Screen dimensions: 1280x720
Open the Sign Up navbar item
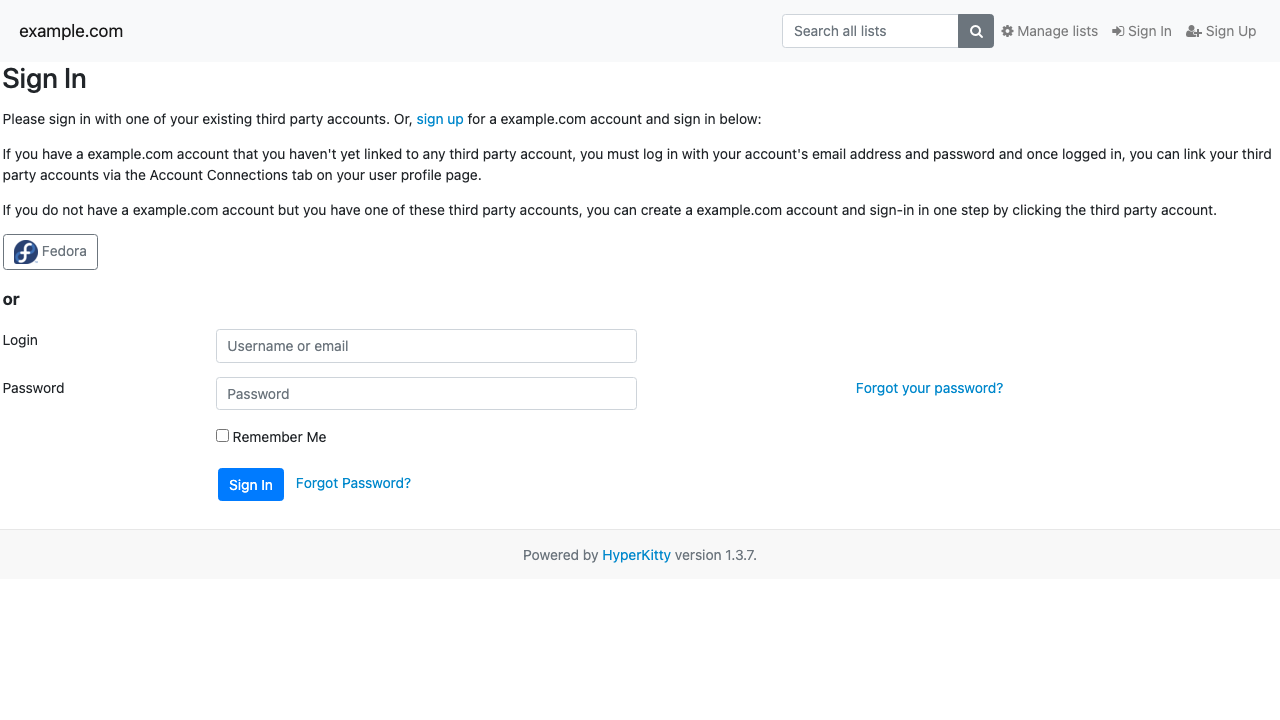[x=1221, y=31]
